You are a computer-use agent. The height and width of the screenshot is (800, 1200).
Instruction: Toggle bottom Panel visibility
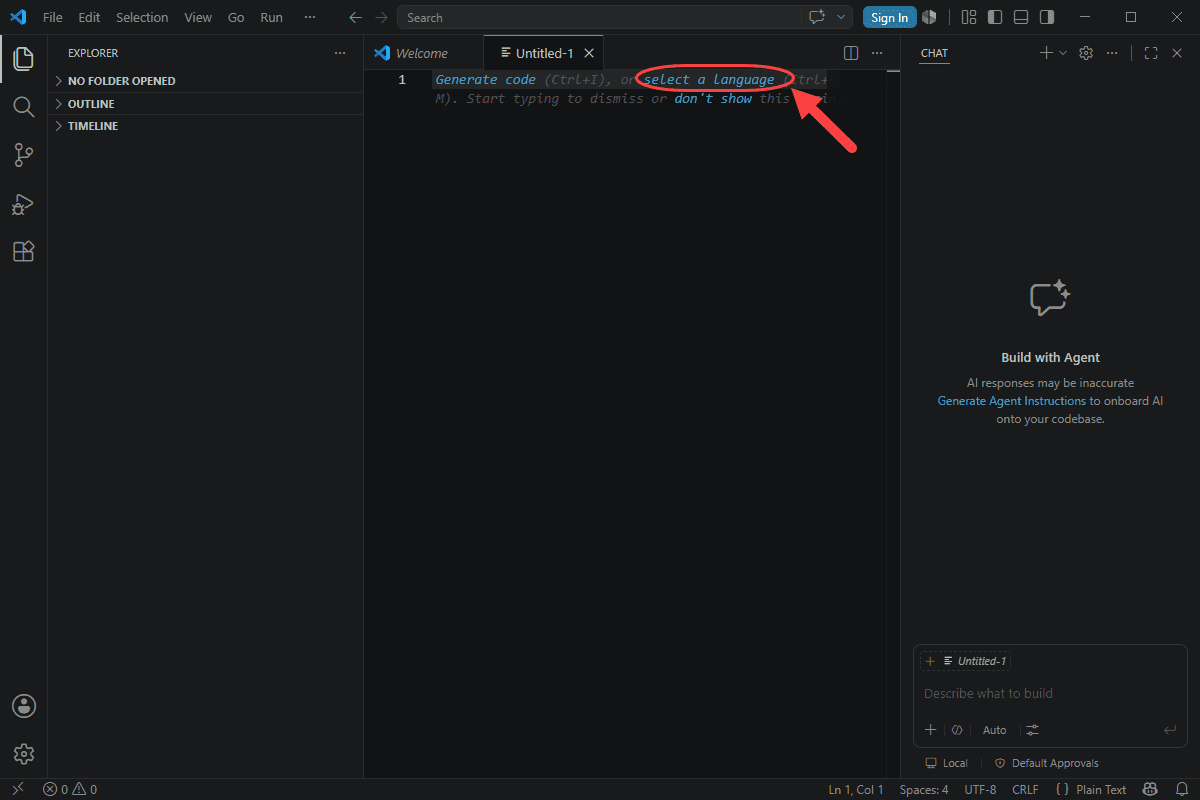pos(1020,17)
